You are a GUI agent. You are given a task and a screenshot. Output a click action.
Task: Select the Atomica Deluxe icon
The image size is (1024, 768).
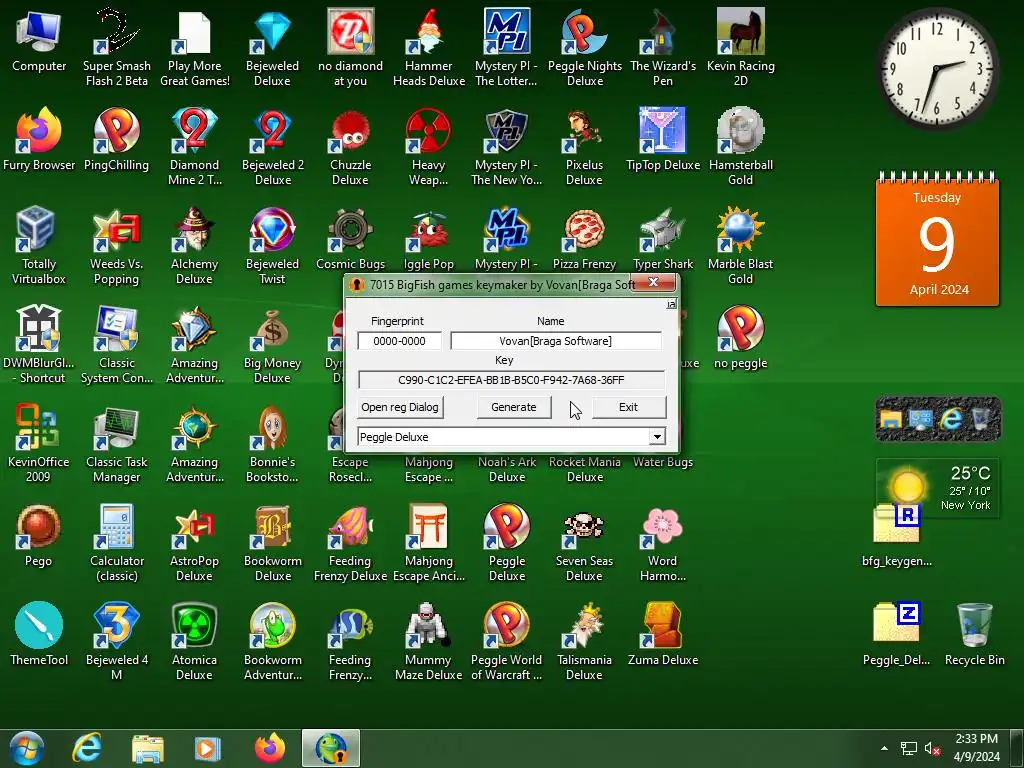[x=194, y=642]
